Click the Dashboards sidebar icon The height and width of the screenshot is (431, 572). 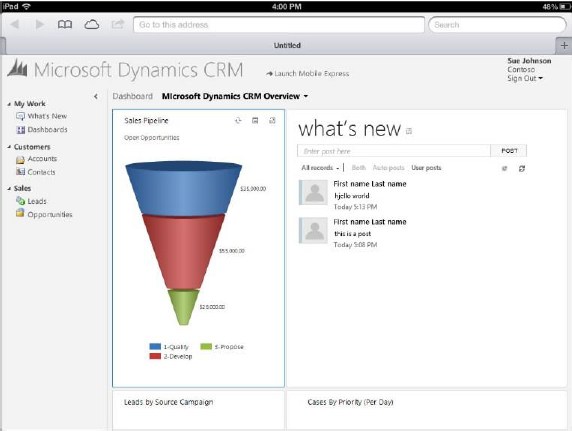[x=21, y=130]
